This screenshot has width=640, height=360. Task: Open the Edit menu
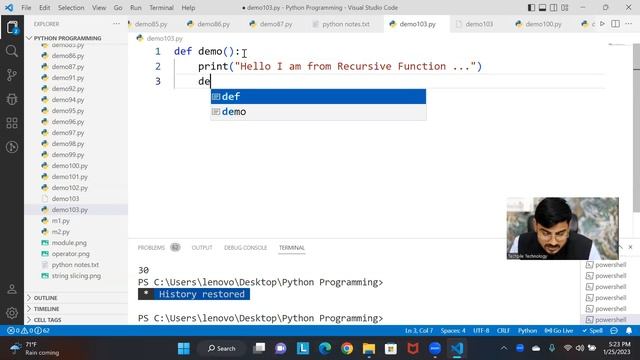tap(44, 8)
